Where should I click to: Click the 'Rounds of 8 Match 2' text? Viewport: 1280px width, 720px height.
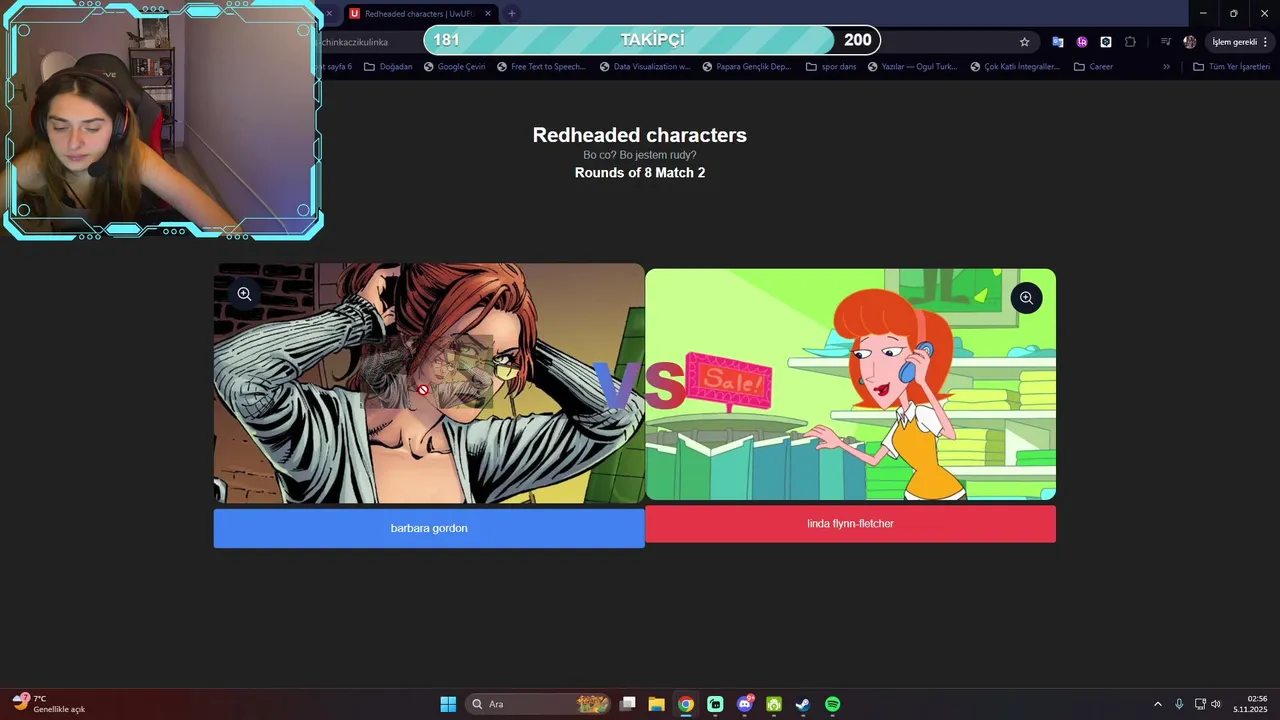click(x=640, y=173)
